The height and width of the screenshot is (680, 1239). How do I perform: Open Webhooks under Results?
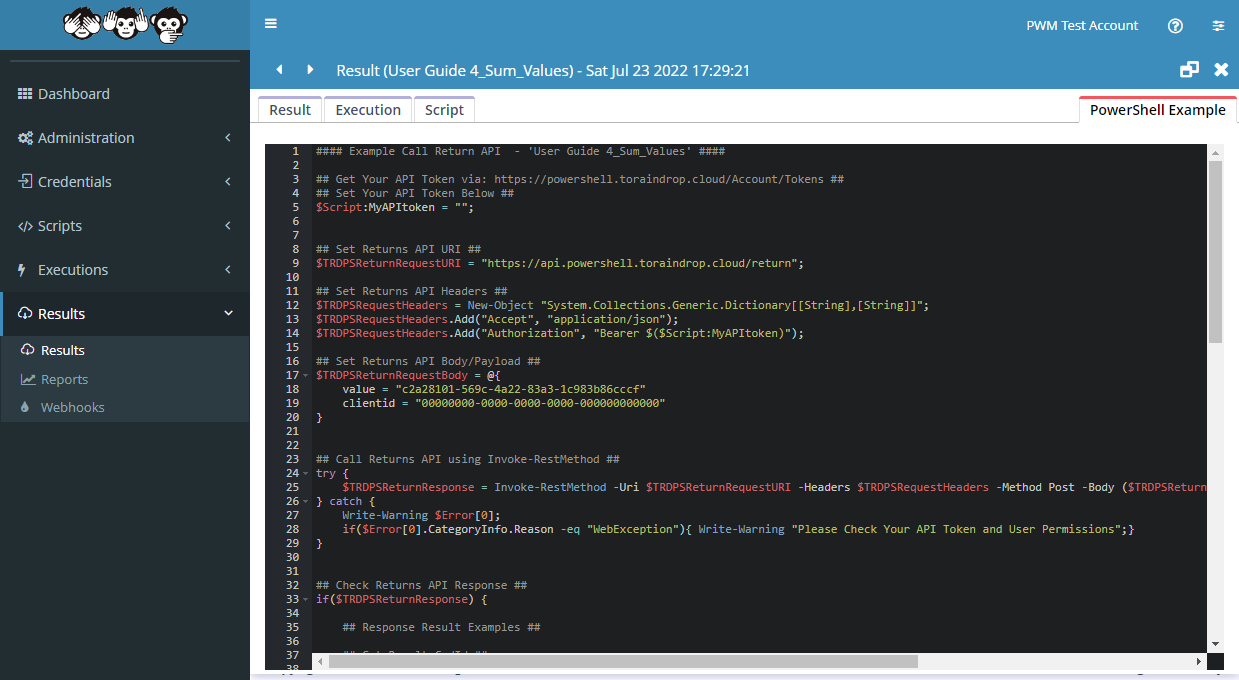[72, 407]
